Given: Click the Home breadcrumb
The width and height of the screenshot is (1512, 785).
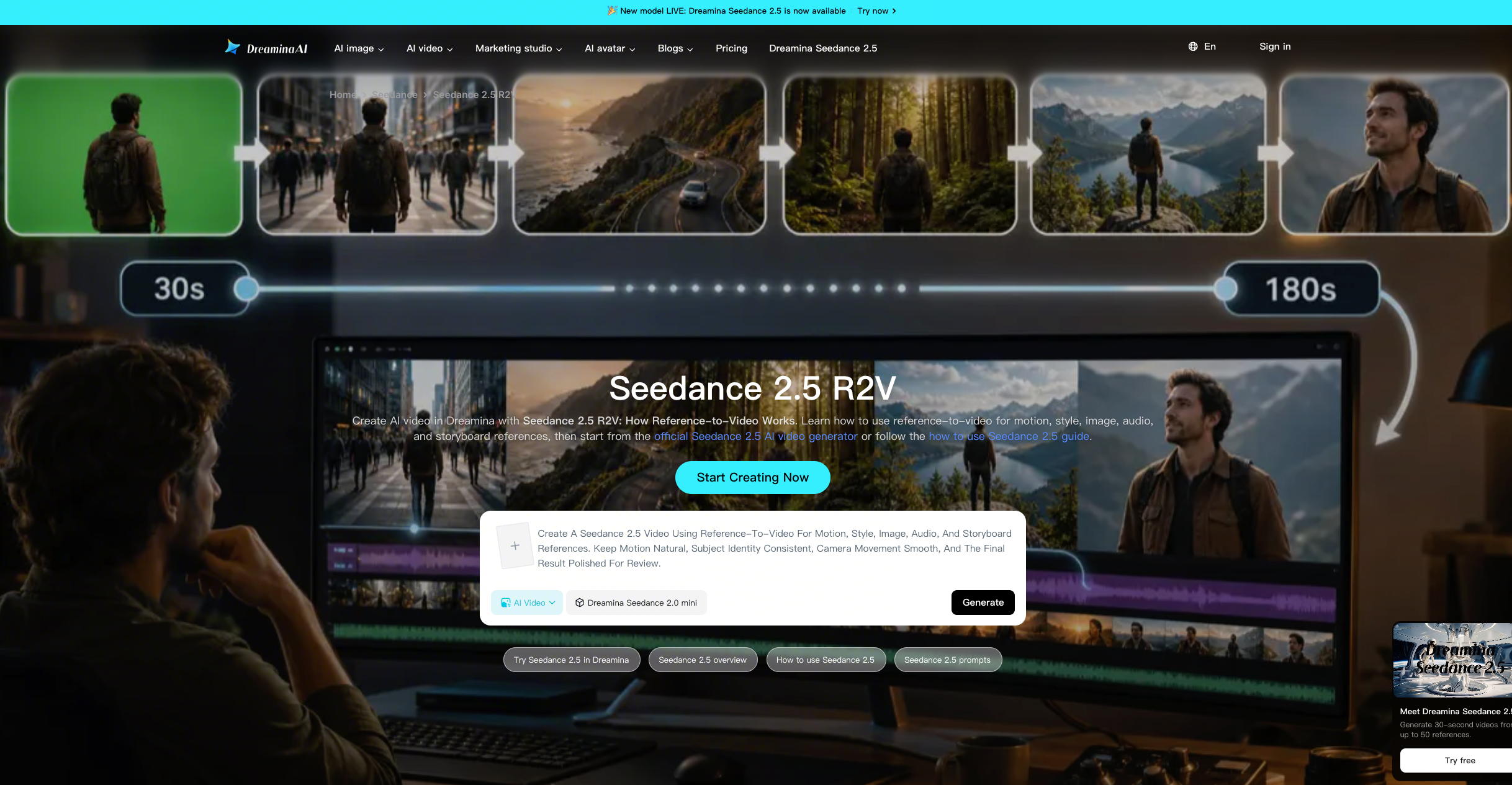Looking at the screenshot, I should point(343,94).
